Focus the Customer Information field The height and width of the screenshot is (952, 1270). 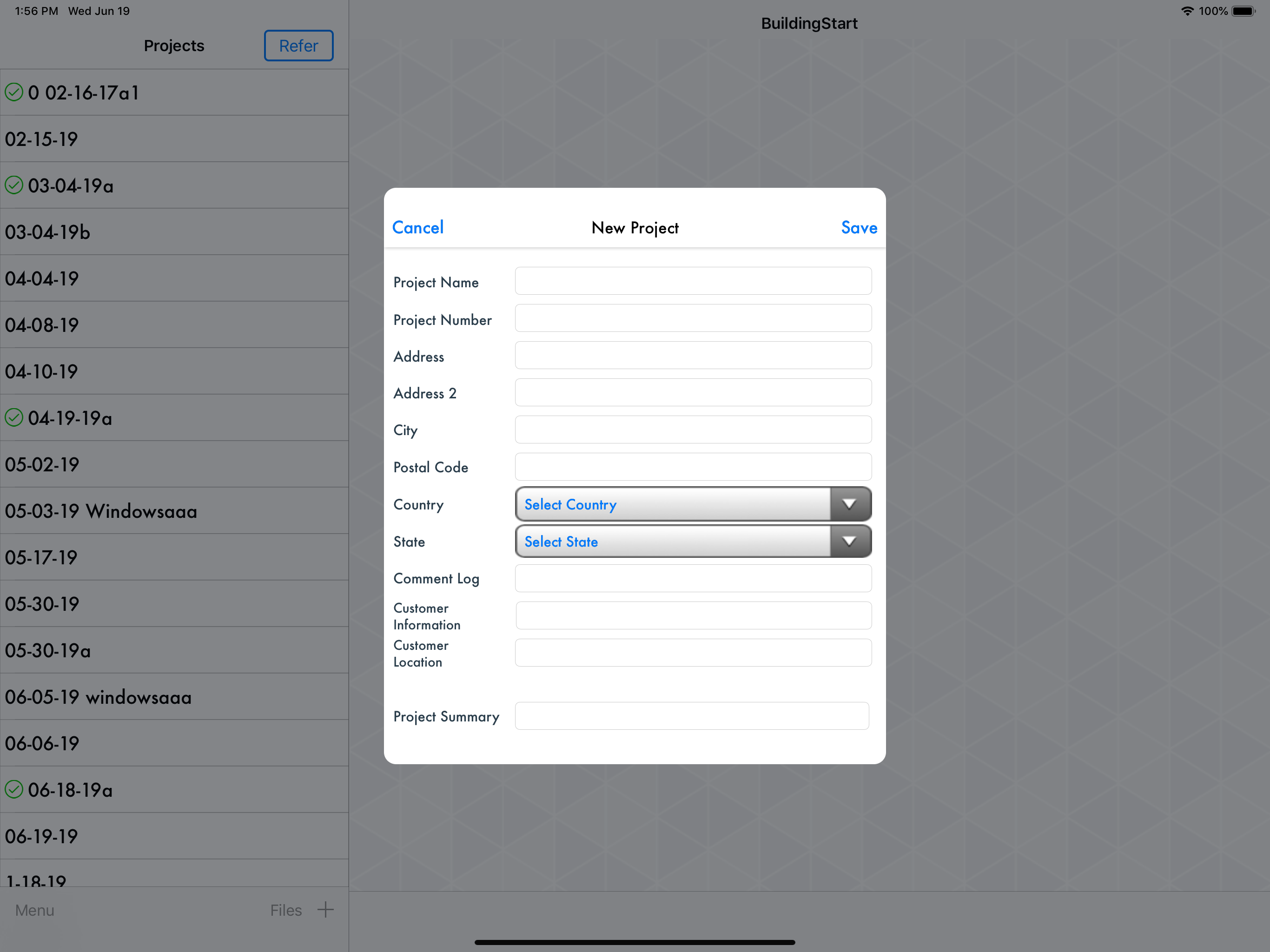tap(693, 615)
